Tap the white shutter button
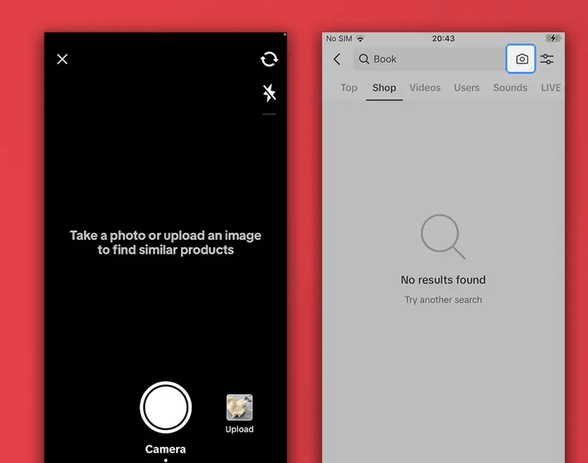This screenshot has width=588, height=463. 166,408
